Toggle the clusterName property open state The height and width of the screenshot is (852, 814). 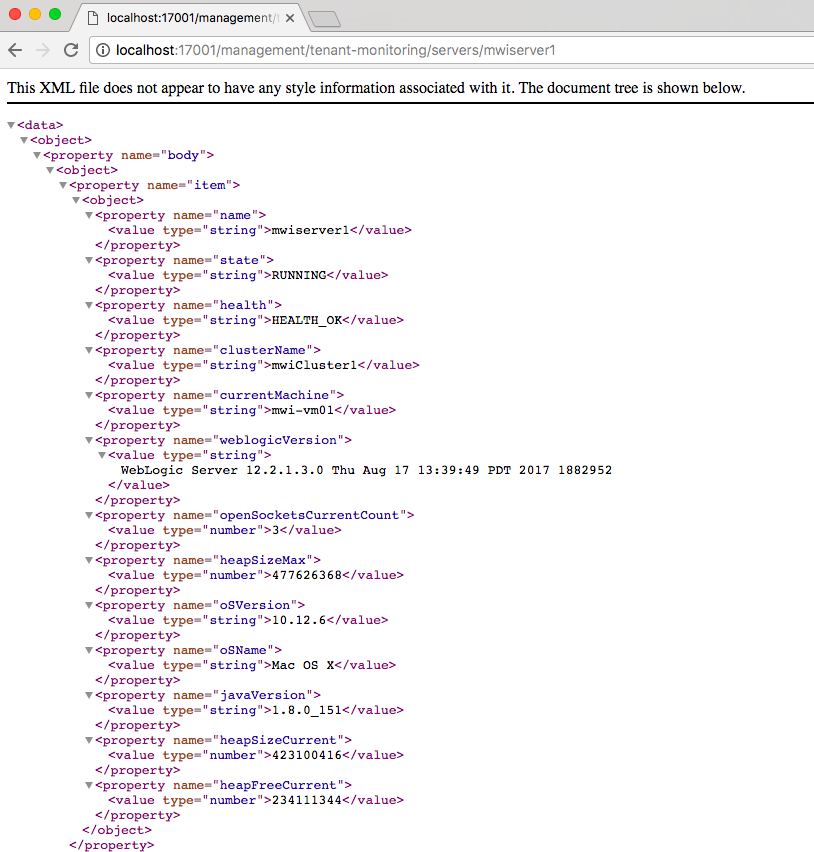88,349
